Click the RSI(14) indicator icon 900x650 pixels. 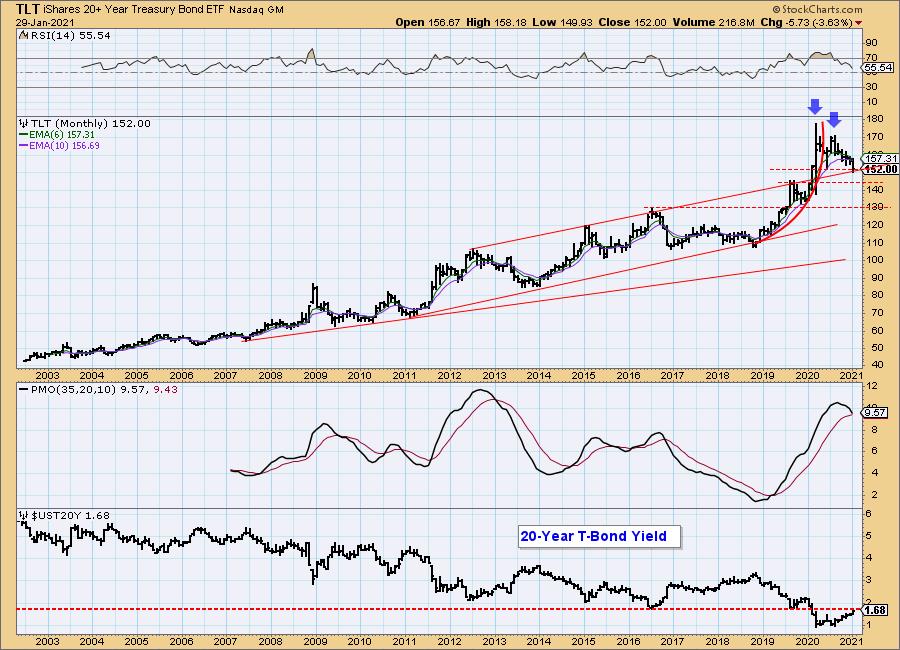(23, 35)
